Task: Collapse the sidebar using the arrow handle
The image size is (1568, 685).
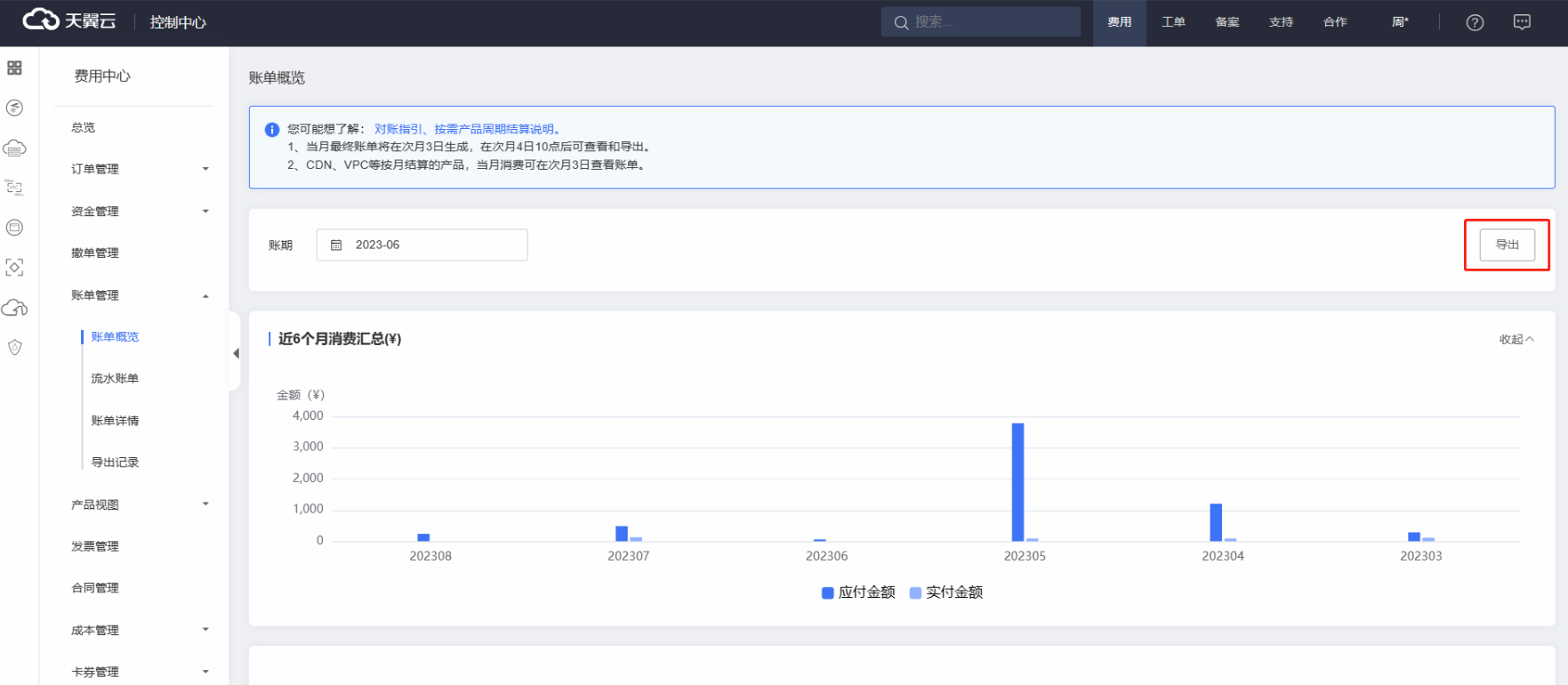Action: [x=236, y=353]
